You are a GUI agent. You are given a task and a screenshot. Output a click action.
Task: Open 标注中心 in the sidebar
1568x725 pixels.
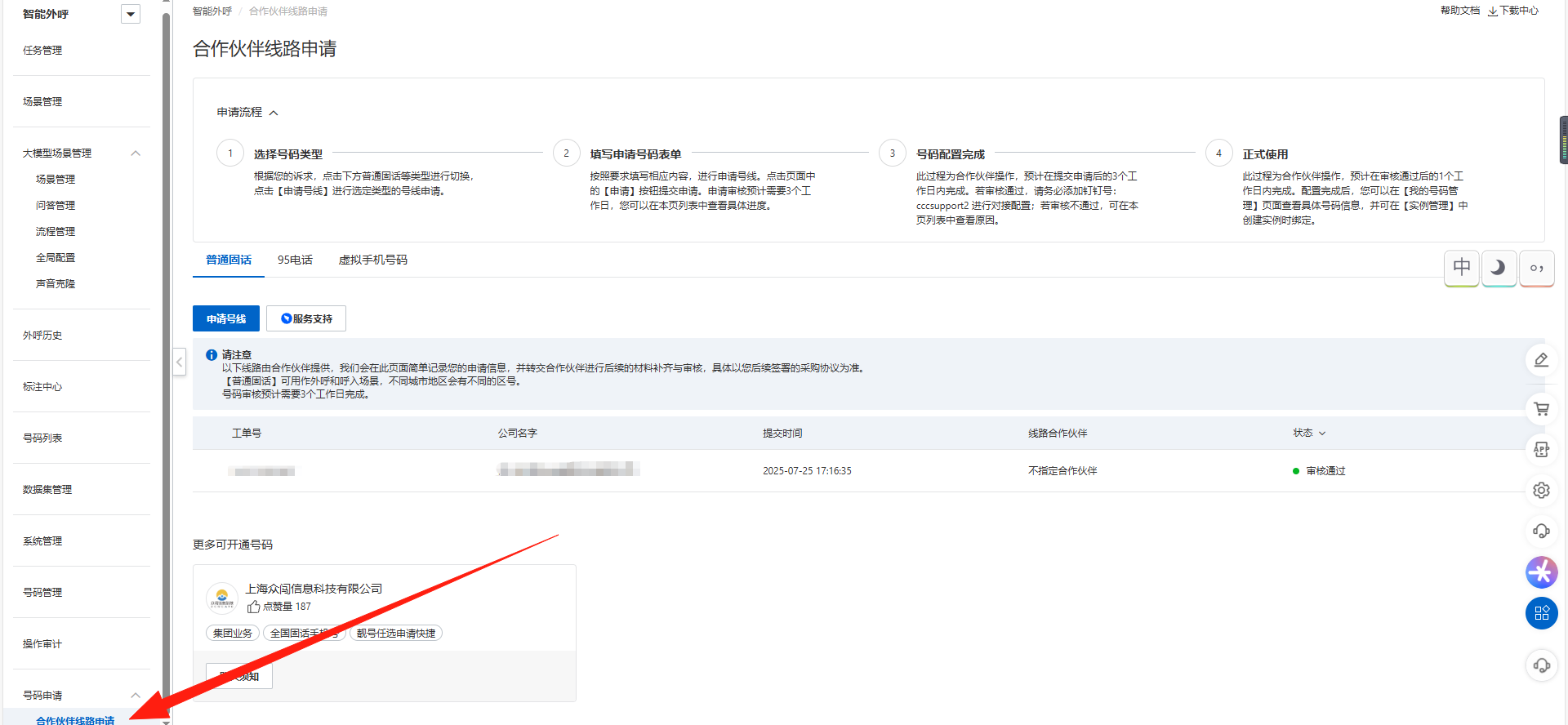42,387
